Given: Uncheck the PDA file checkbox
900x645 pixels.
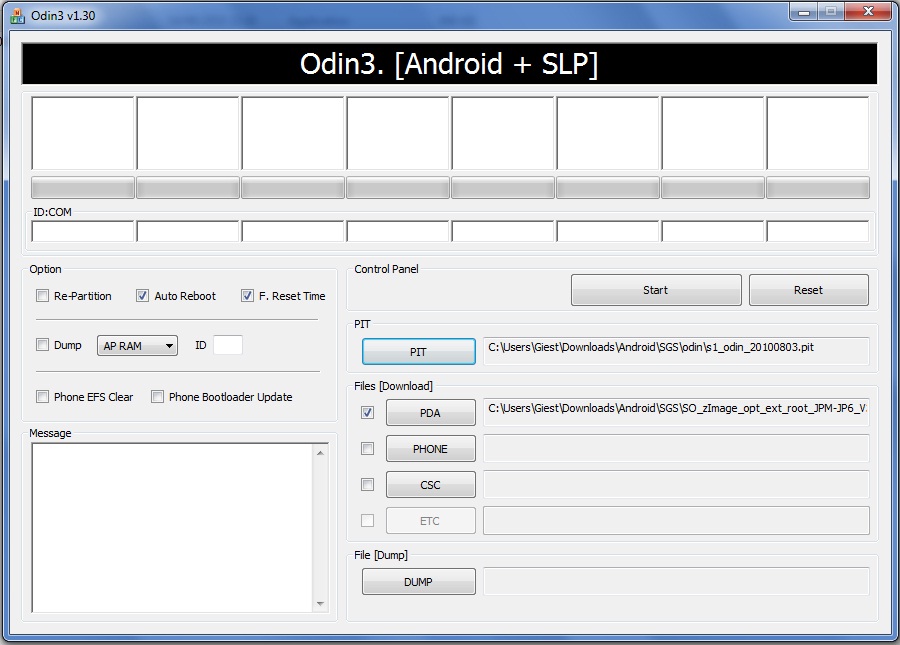Looking at the screenshot, I should click(367, 413).
